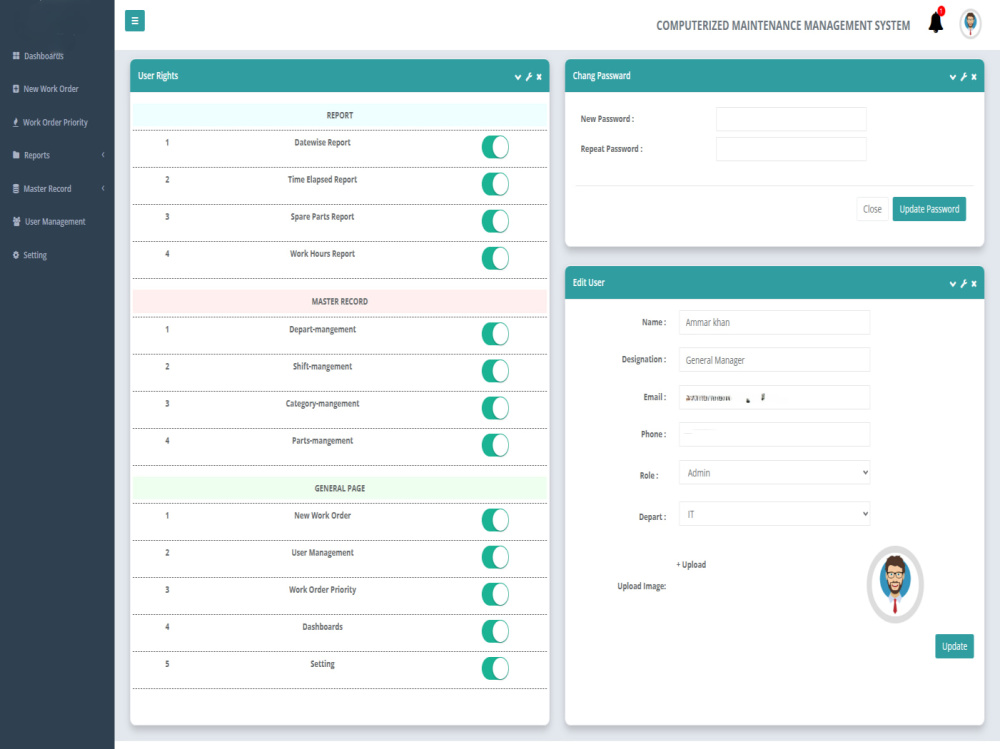Toggle Work Hours Report switch
The height and width of the screenshot is (749, 1000).
point(495,258)
